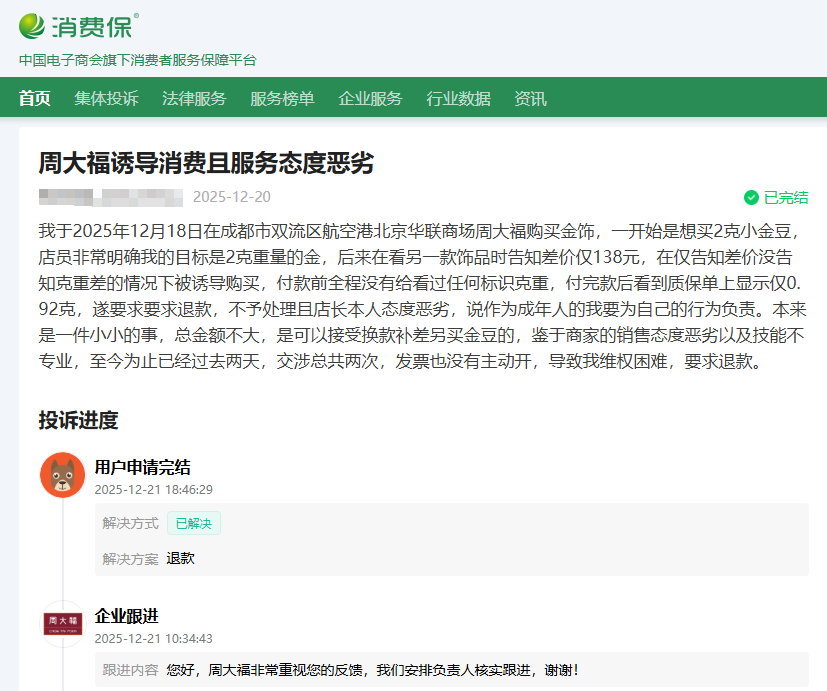View 行业数据 section
The height and width of the screenshot is (691, 827).
coord(458,98)
